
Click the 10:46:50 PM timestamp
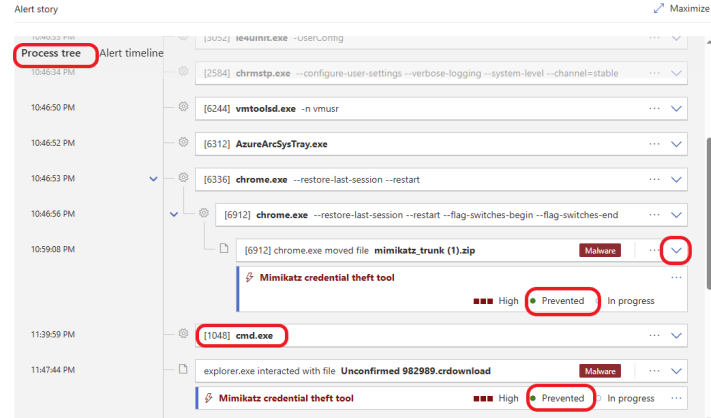click(53, 107)
